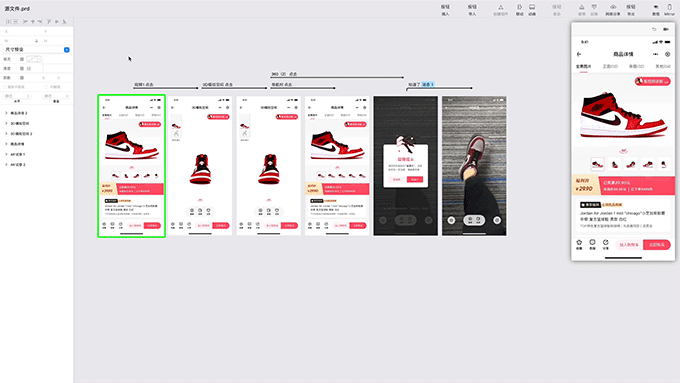Tap the red buy-now button in the preview
Screen dimensions: 680x383
point(657,245)
